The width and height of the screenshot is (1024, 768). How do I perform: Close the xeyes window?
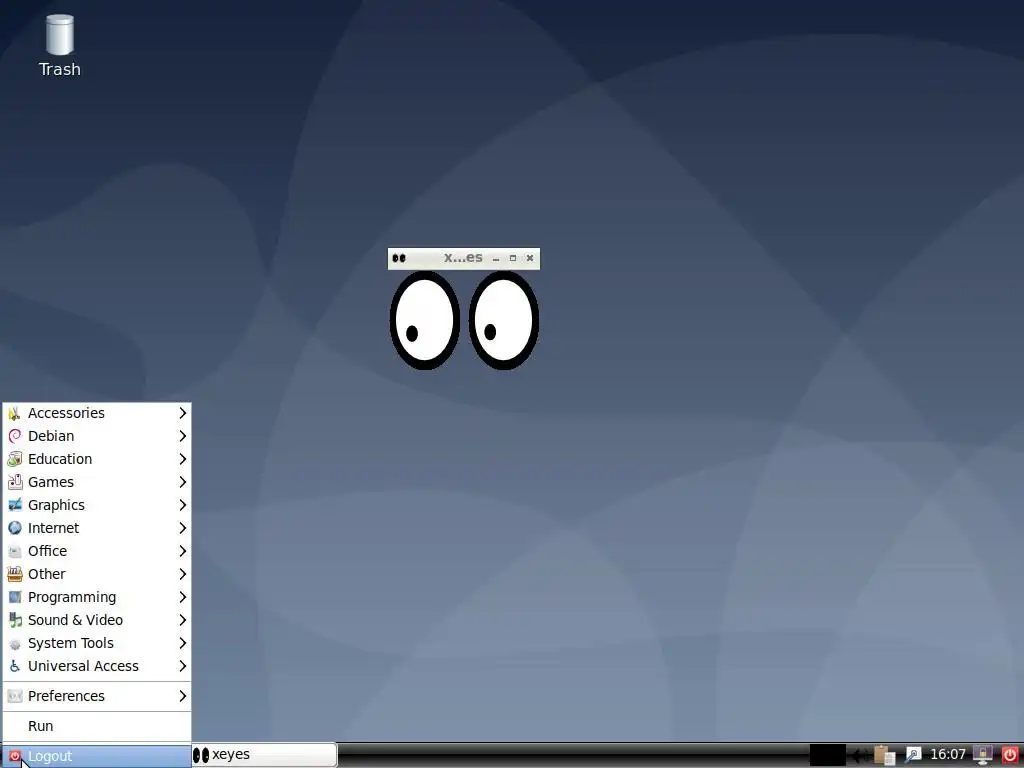[530, 258]
